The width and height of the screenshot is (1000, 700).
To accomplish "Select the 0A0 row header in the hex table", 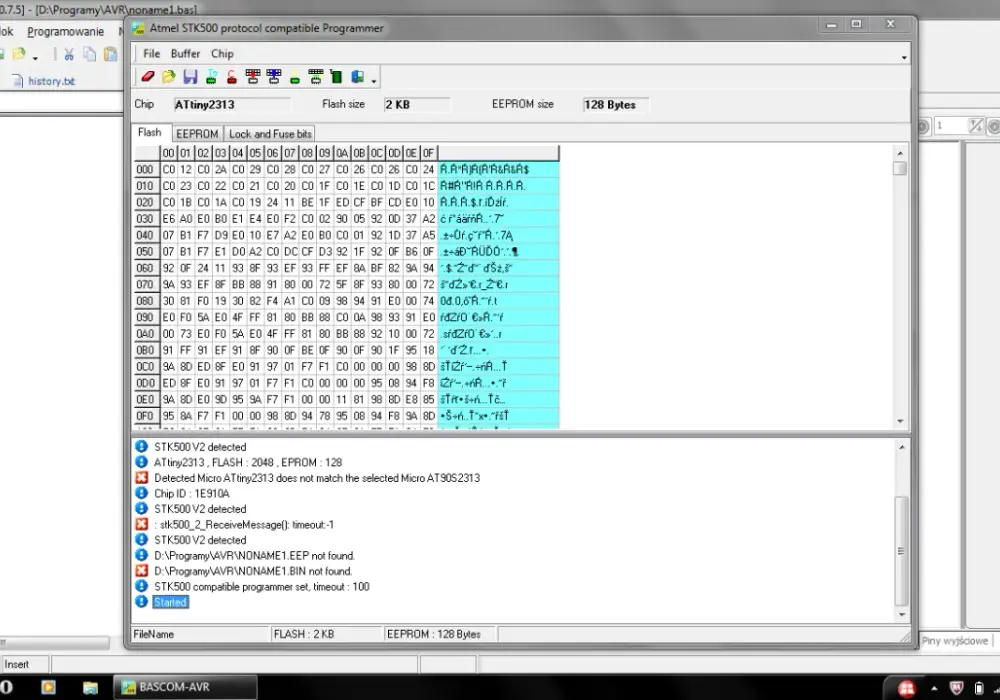I will pyautogui.click(x=146, y=333).
